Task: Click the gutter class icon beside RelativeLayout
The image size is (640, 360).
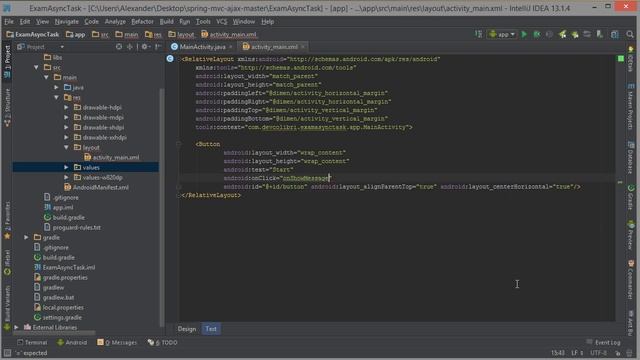Action: coord(170,59)
